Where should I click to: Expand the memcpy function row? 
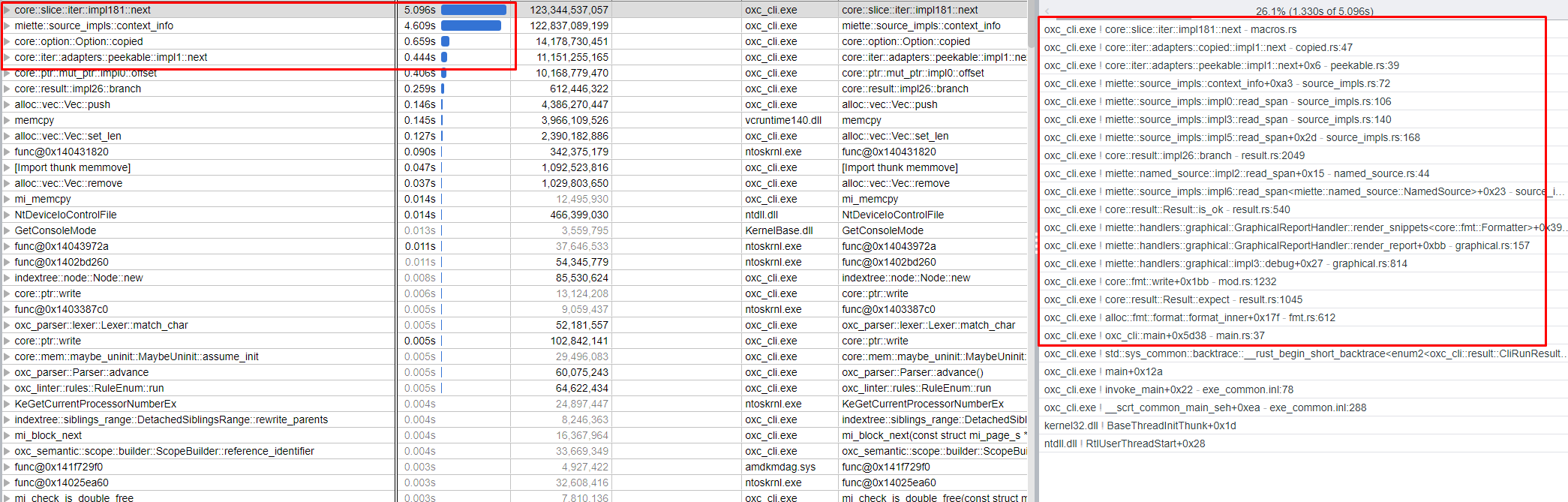click(7, 120)
